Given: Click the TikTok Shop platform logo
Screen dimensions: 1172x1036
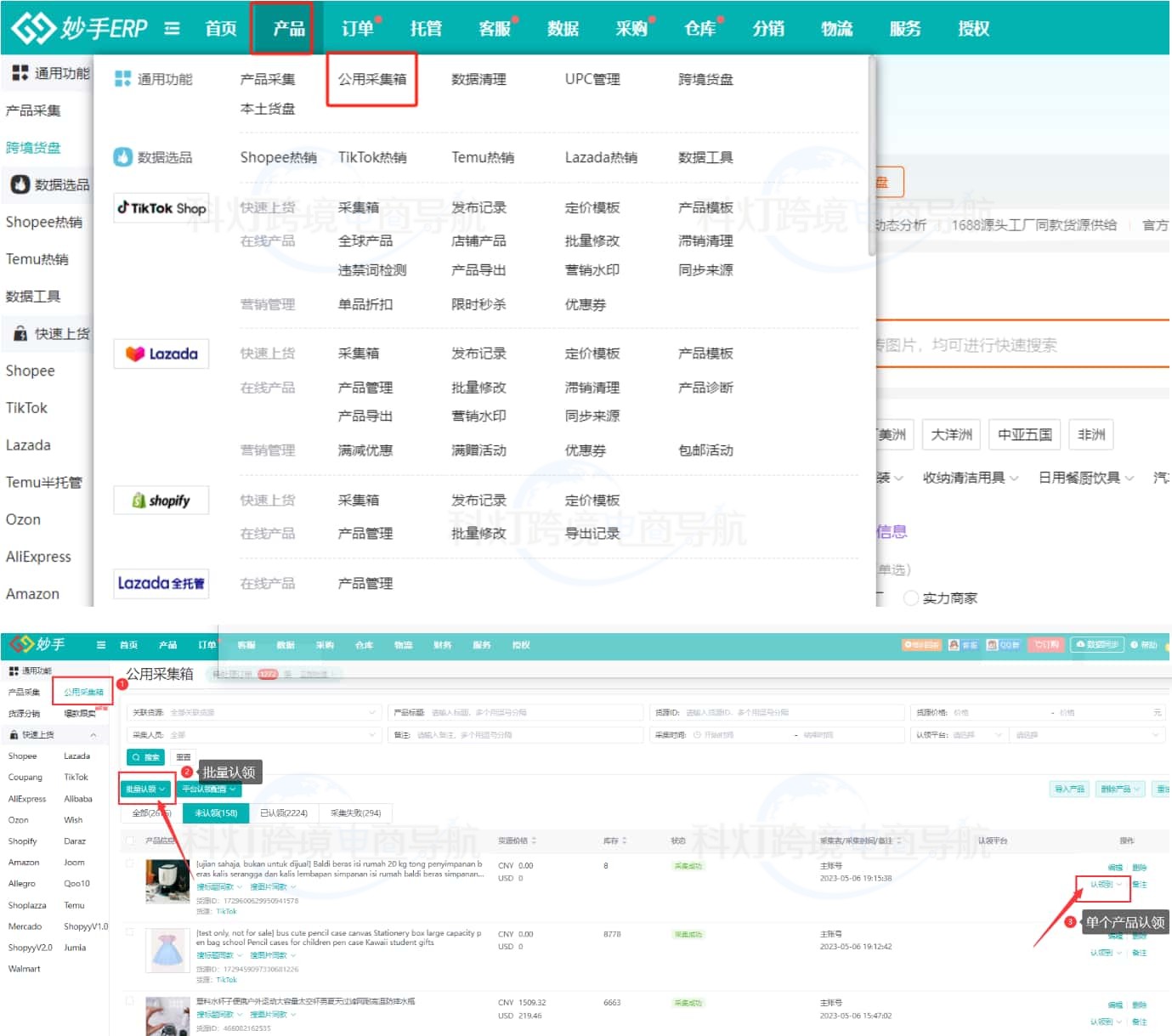Looking at the screenshot, I should [x=161, y=208].
